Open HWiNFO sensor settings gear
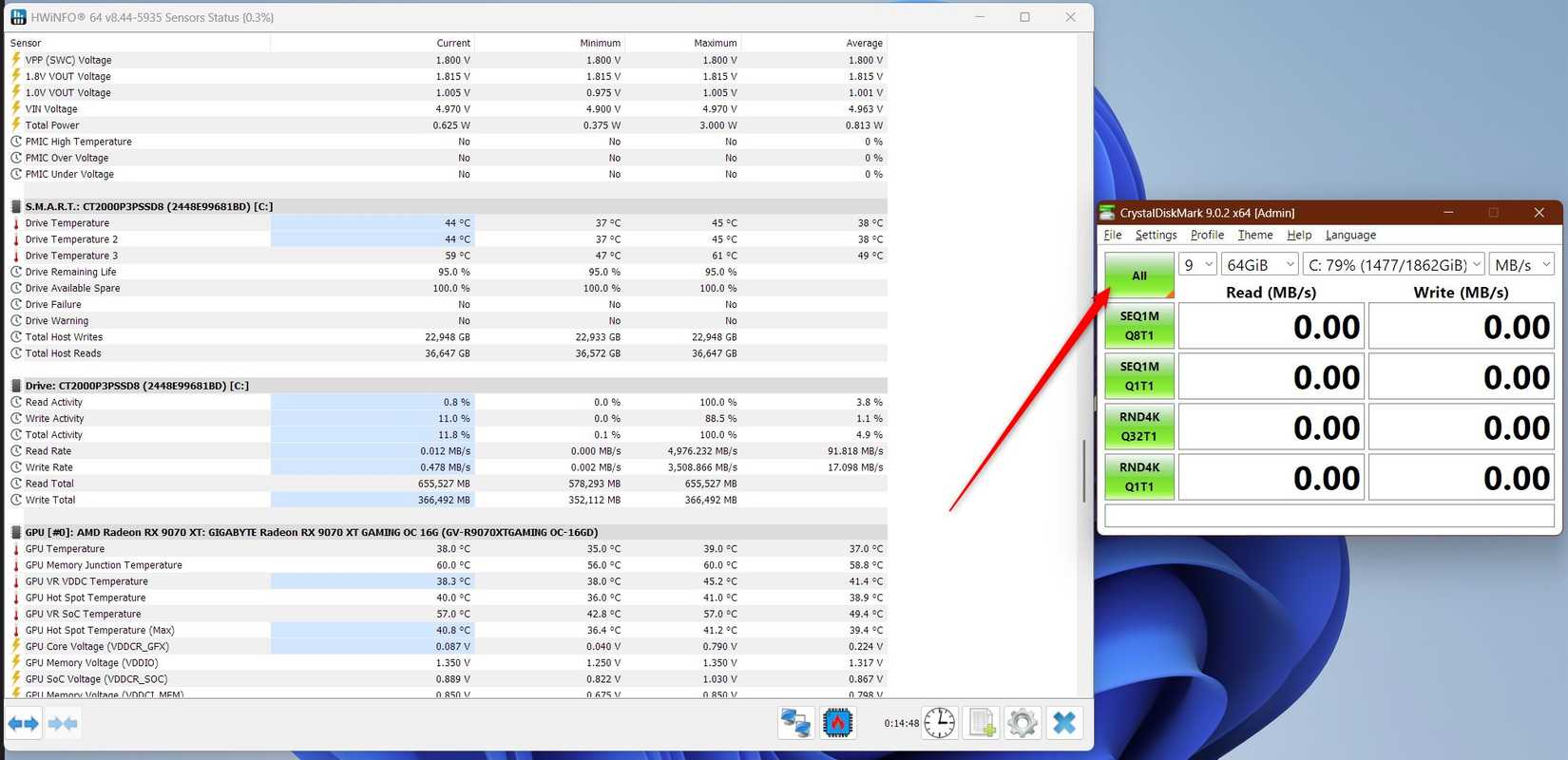1568x760 pixels. point(1023,723)
